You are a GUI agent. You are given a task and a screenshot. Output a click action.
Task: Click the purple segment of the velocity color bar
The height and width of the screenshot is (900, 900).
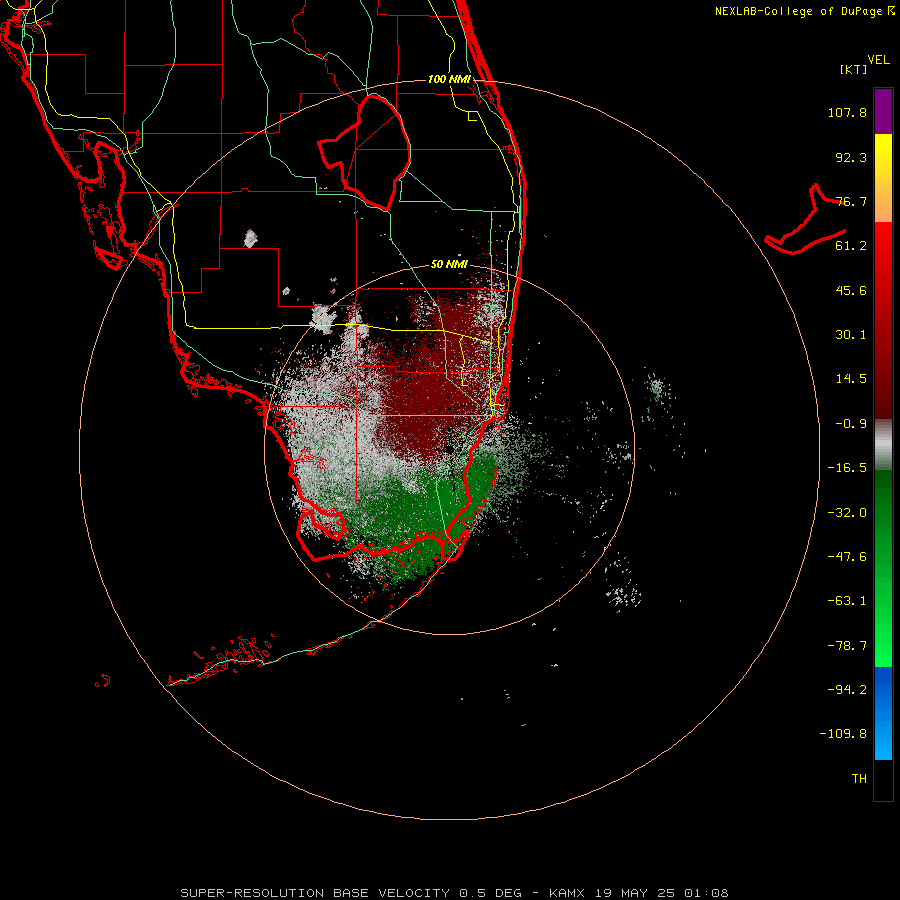point(883,111)
